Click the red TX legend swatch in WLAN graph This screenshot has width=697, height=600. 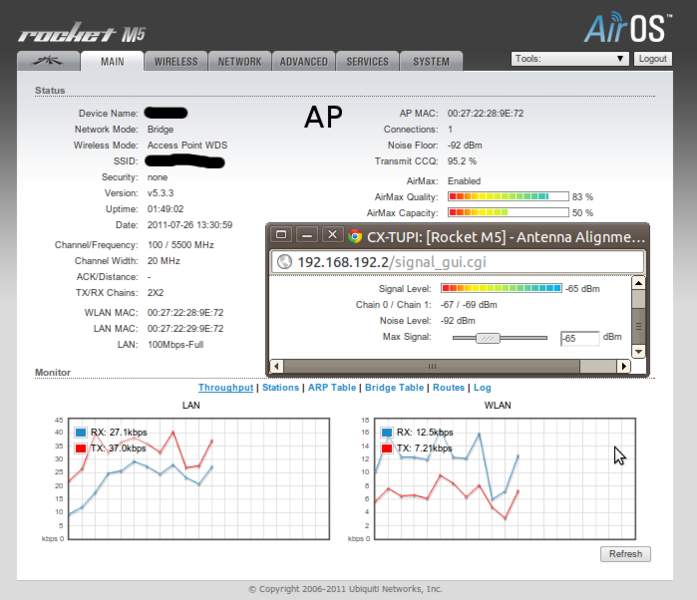[387, 448]
